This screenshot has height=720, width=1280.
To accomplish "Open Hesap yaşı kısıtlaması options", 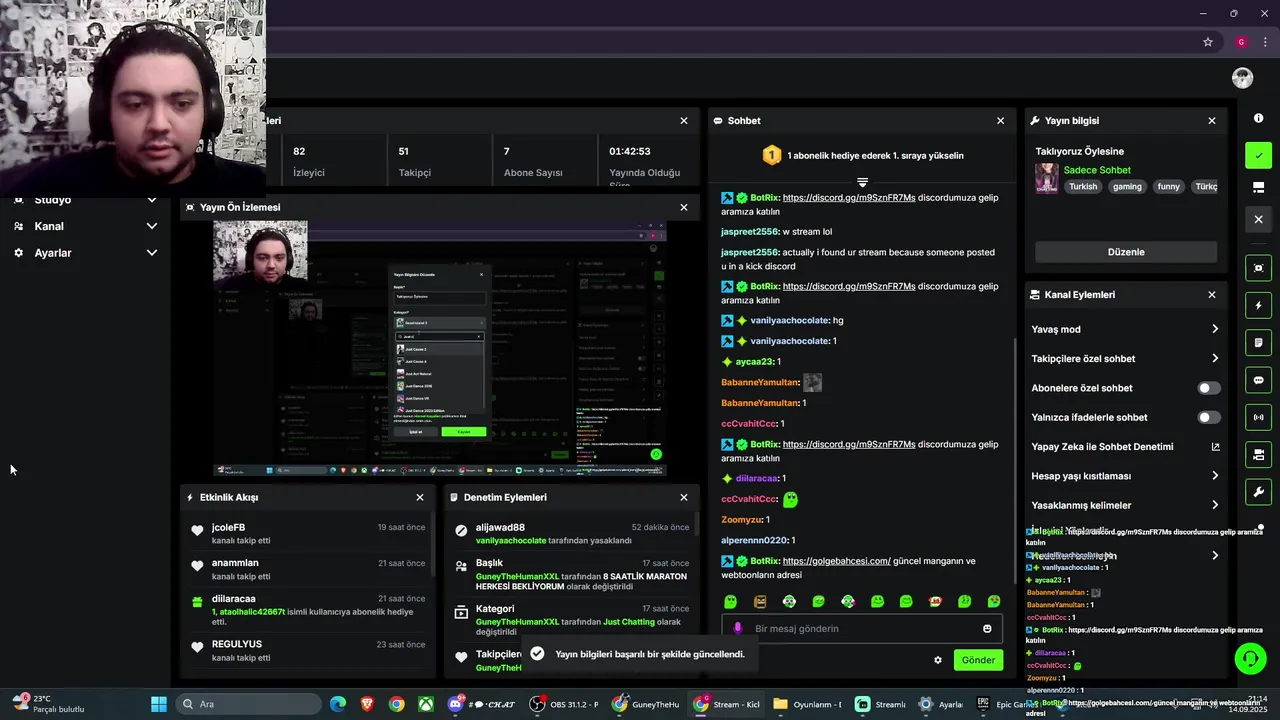I will [x=1125, y=476].
